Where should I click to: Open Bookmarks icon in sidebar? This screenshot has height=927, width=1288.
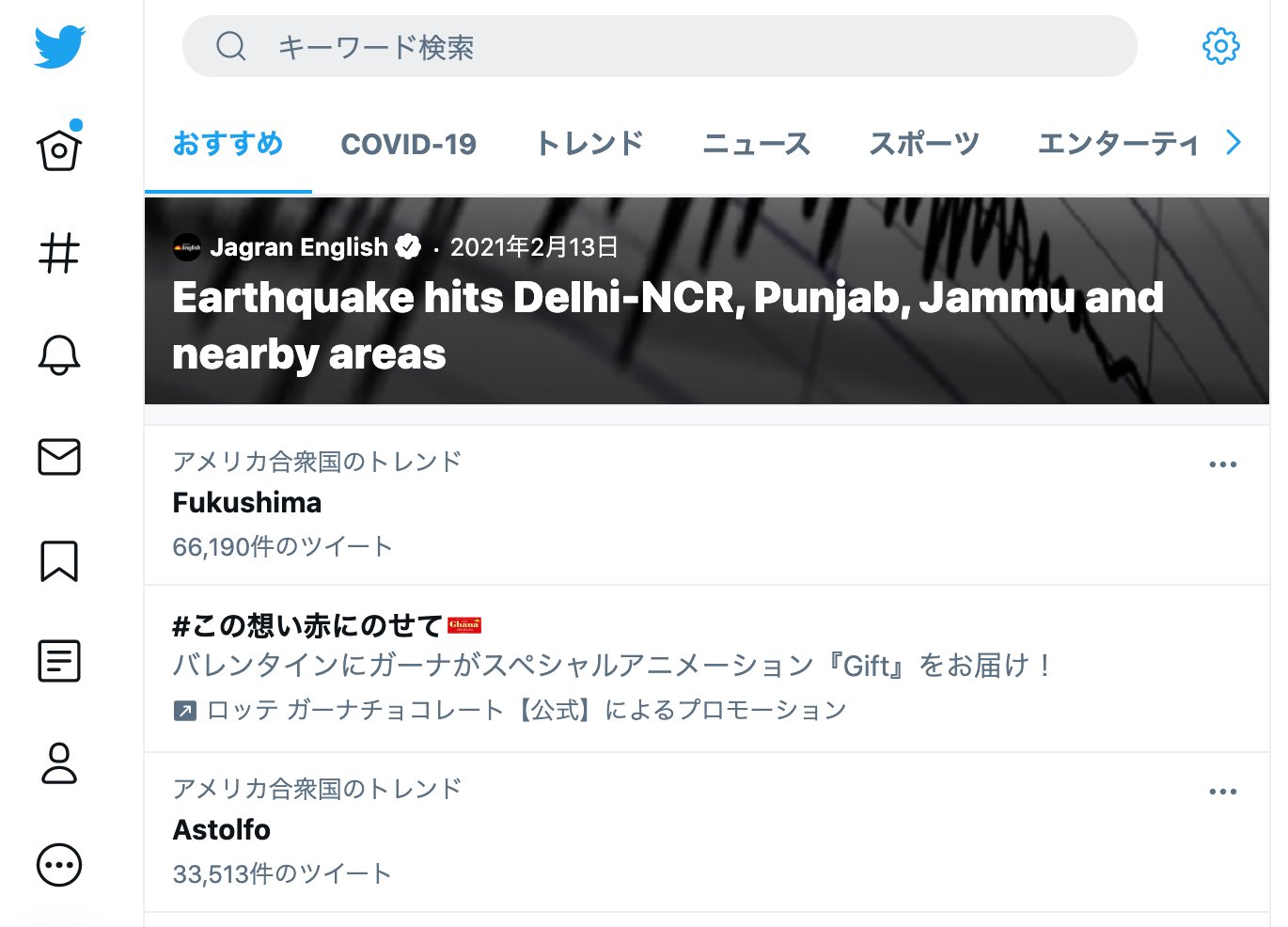tap(59, 560)
